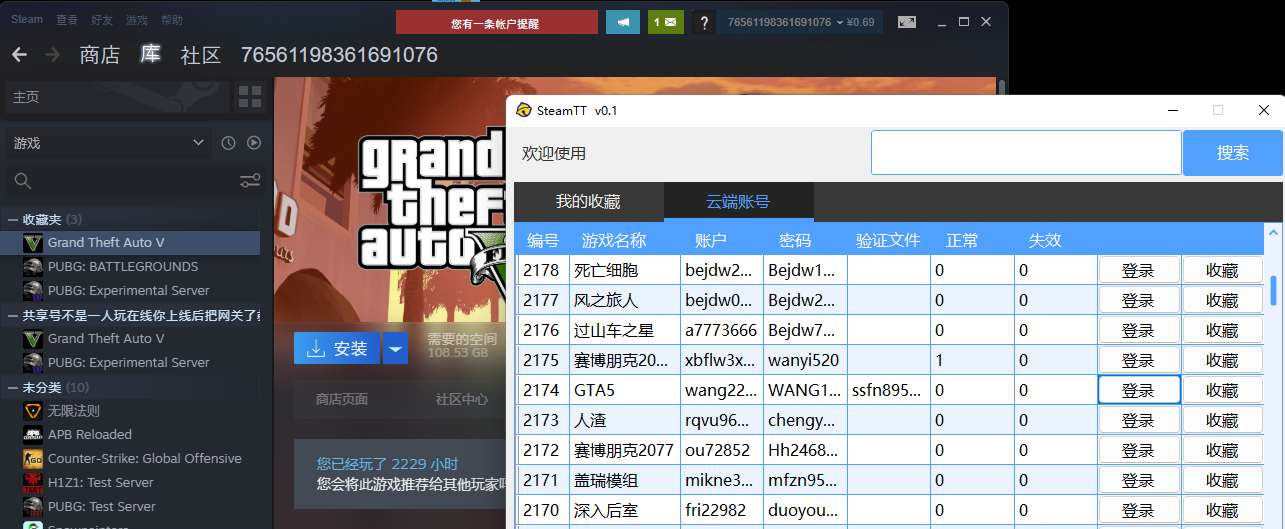Toggle the clock recent-sort filter

click(228, 143)
